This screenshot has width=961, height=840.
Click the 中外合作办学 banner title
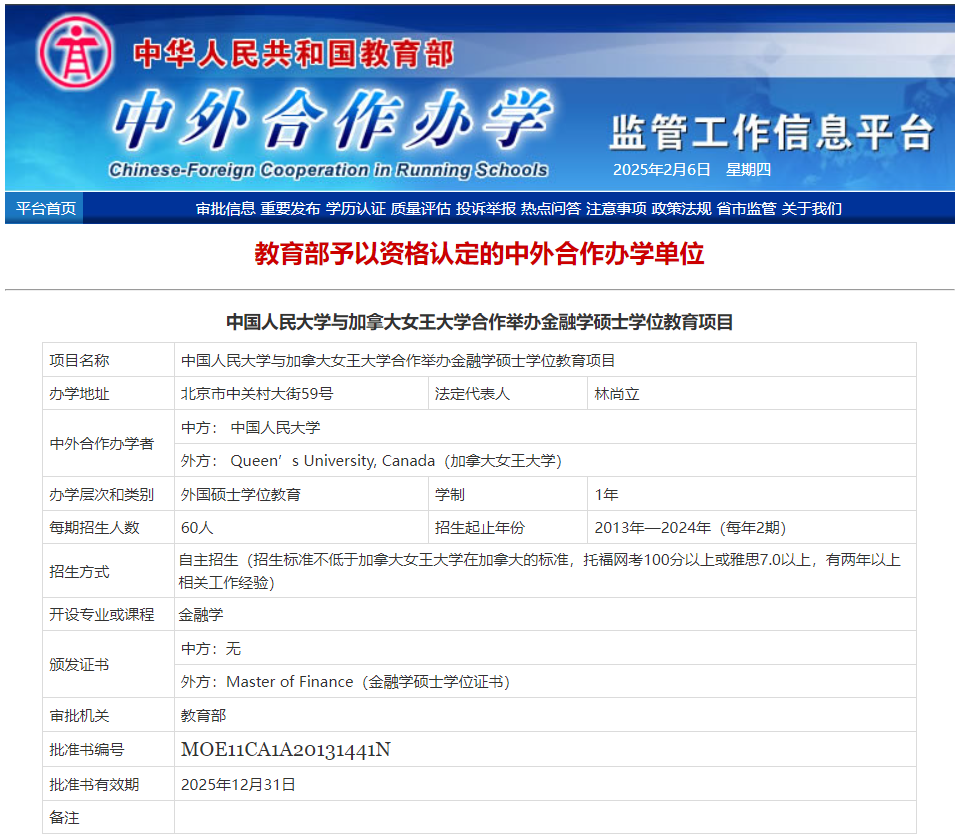pos(333,119)
